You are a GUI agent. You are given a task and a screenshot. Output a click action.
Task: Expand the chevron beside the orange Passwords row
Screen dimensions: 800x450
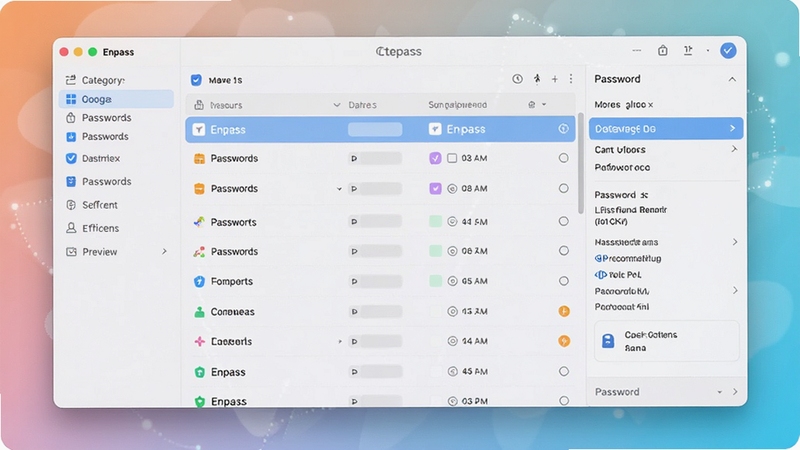pyautogui.click(x=339, y=189)
